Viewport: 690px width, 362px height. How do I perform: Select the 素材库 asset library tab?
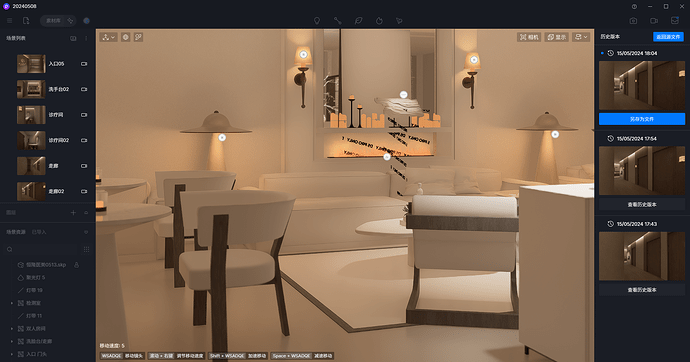(53, 21)
